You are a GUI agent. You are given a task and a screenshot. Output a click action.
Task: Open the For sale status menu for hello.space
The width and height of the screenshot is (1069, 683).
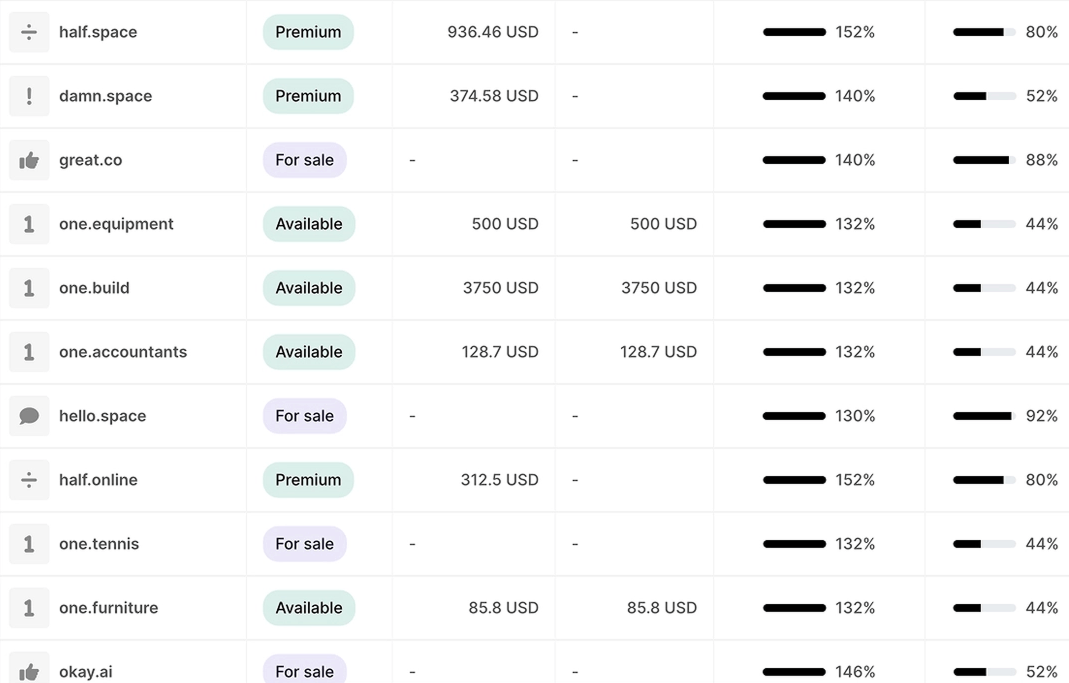coord(304,415)
